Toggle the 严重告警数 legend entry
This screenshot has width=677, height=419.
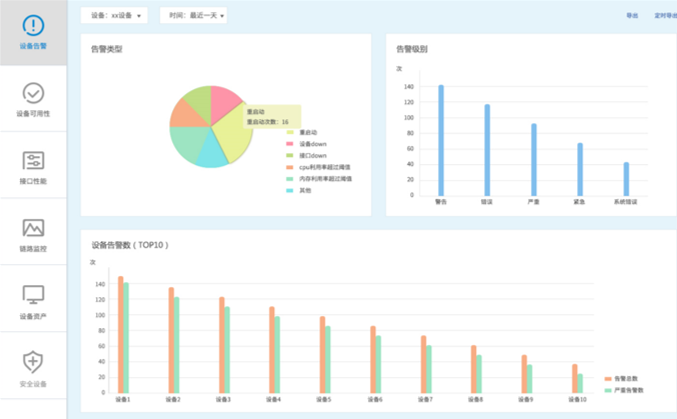click(x=624, y=390)
